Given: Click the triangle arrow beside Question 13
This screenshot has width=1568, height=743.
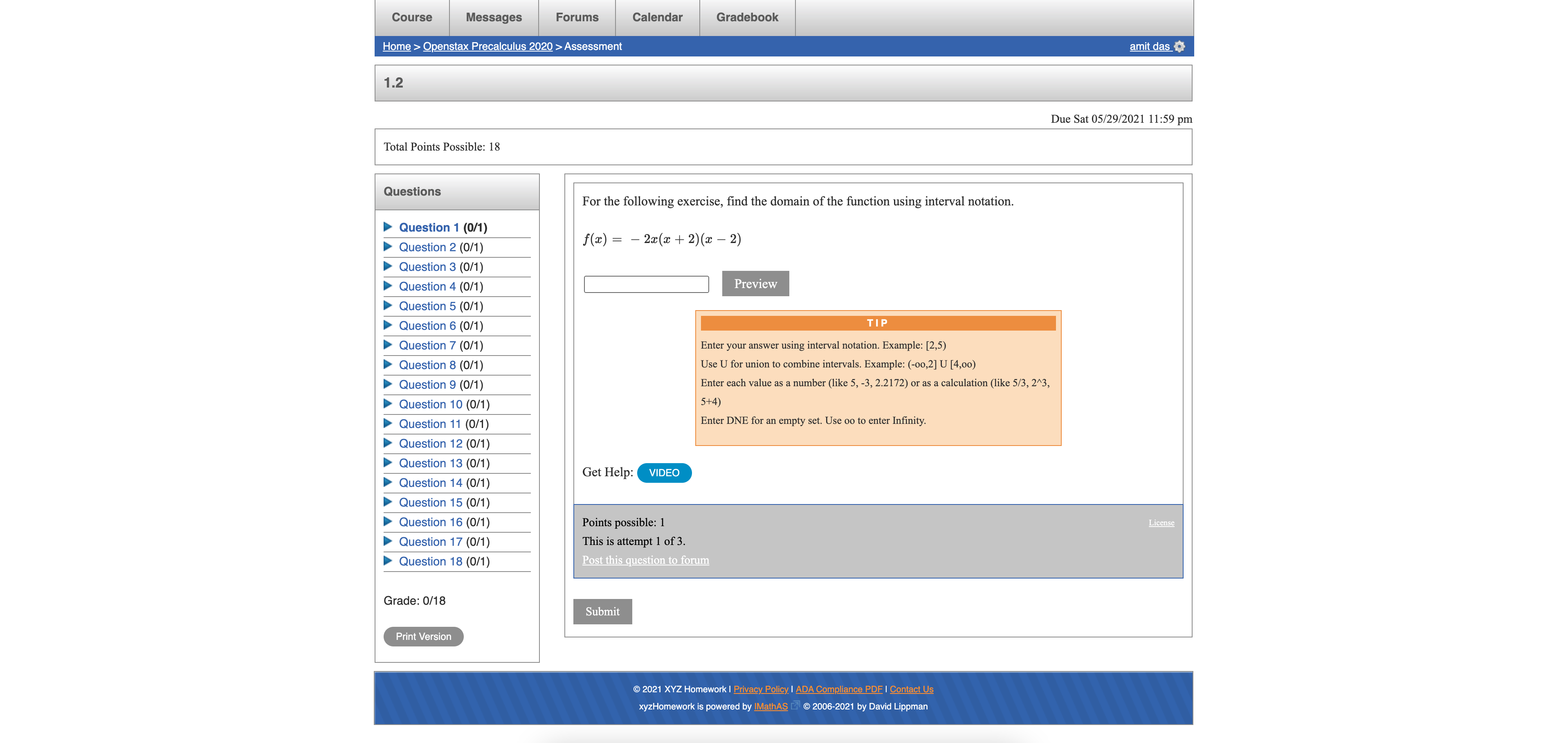Looking at the screenshot, I should click(x=388, y=463).
